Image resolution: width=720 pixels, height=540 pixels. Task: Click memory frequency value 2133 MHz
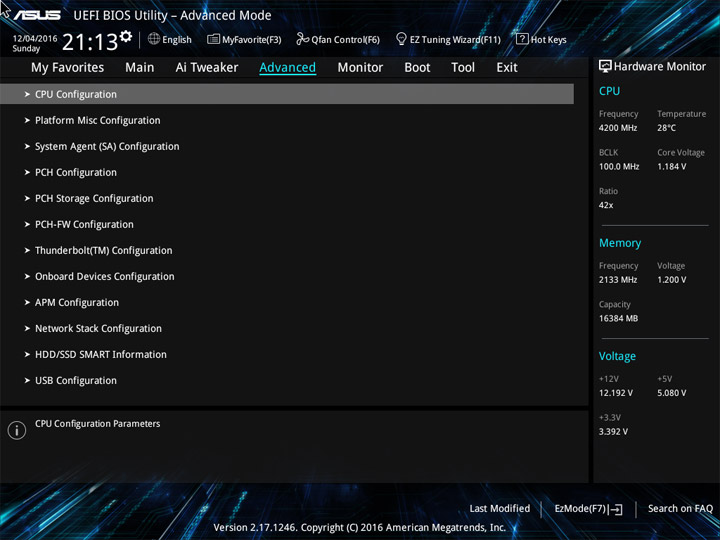point(618,280)
